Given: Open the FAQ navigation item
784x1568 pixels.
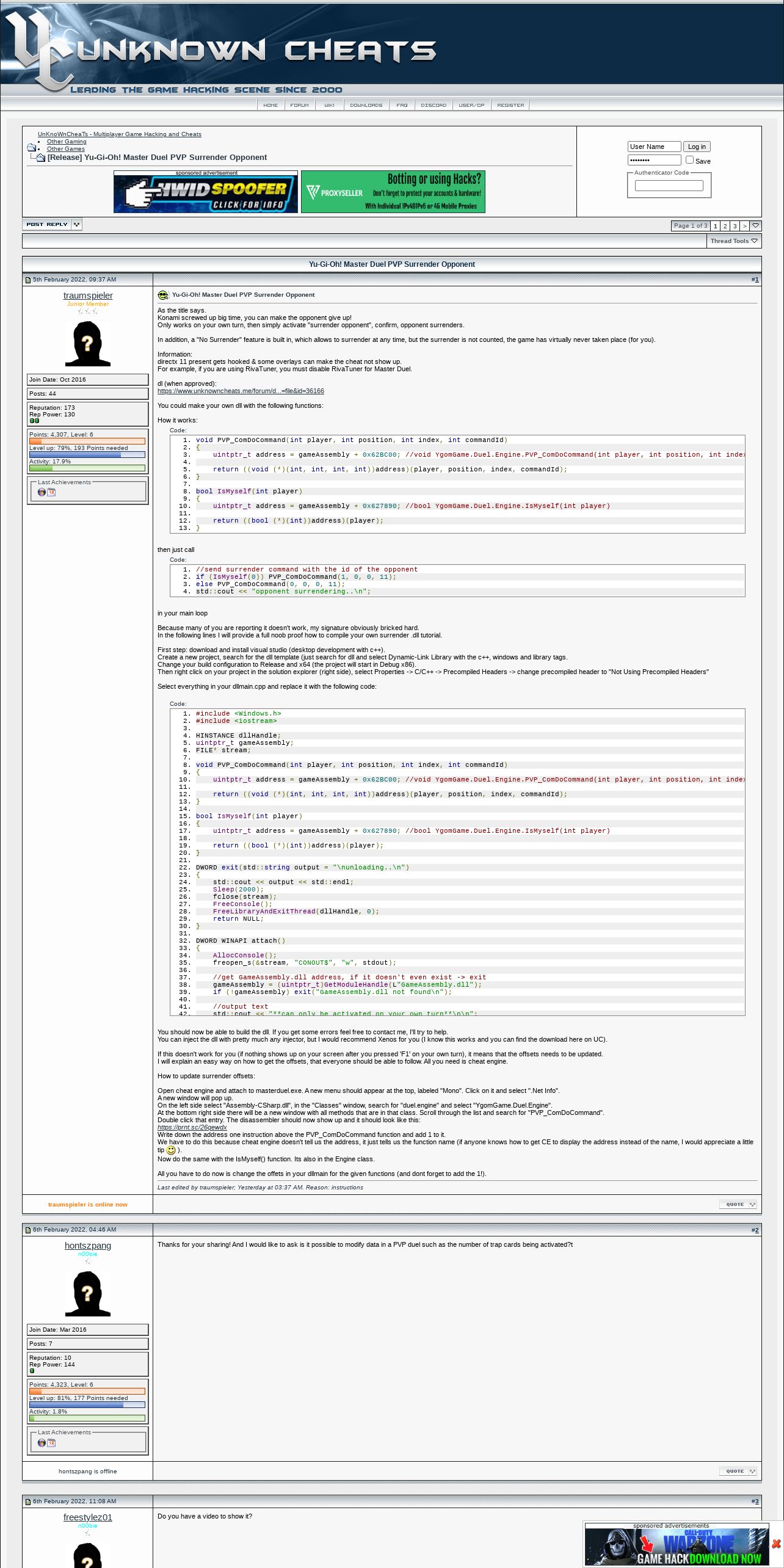Looking at the screenshot, I should coord(402,105).
